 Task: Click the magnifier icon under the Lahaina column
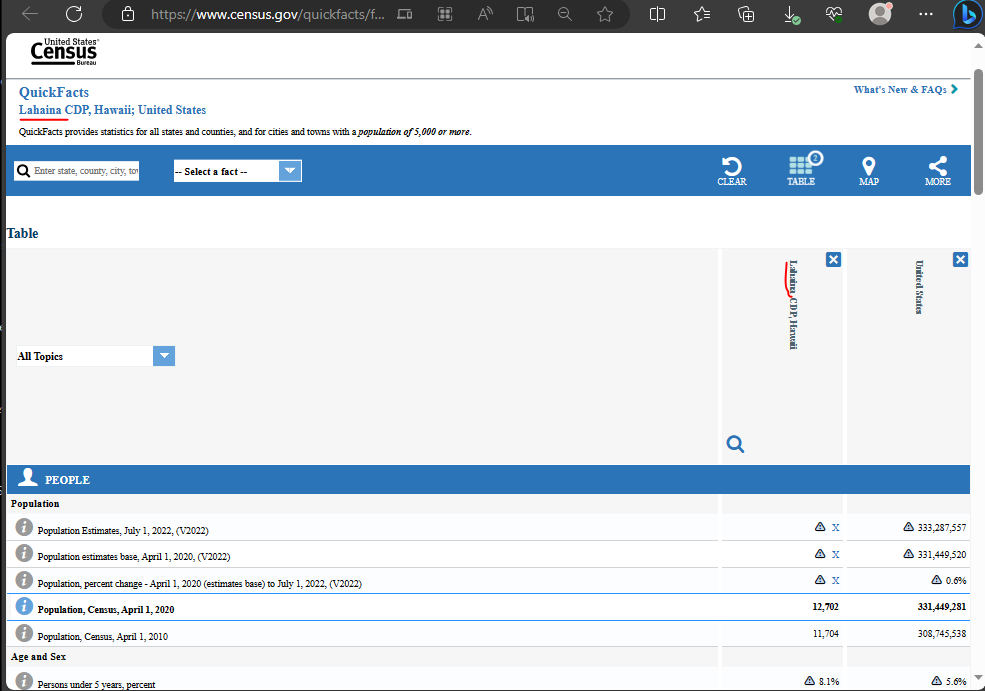tap(736, 444)
